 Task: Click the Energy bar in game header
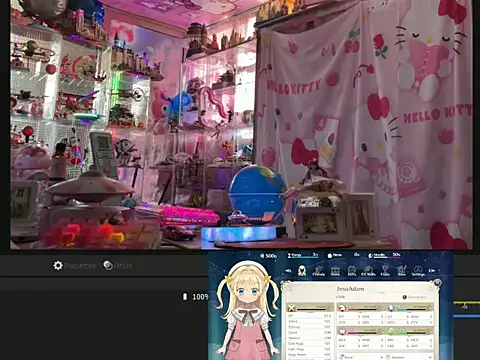tap(303, 255)
